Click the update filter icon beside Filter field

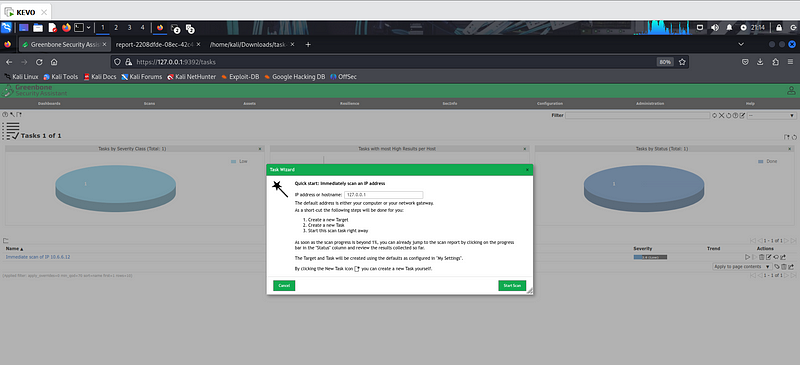tap(715, 116)
